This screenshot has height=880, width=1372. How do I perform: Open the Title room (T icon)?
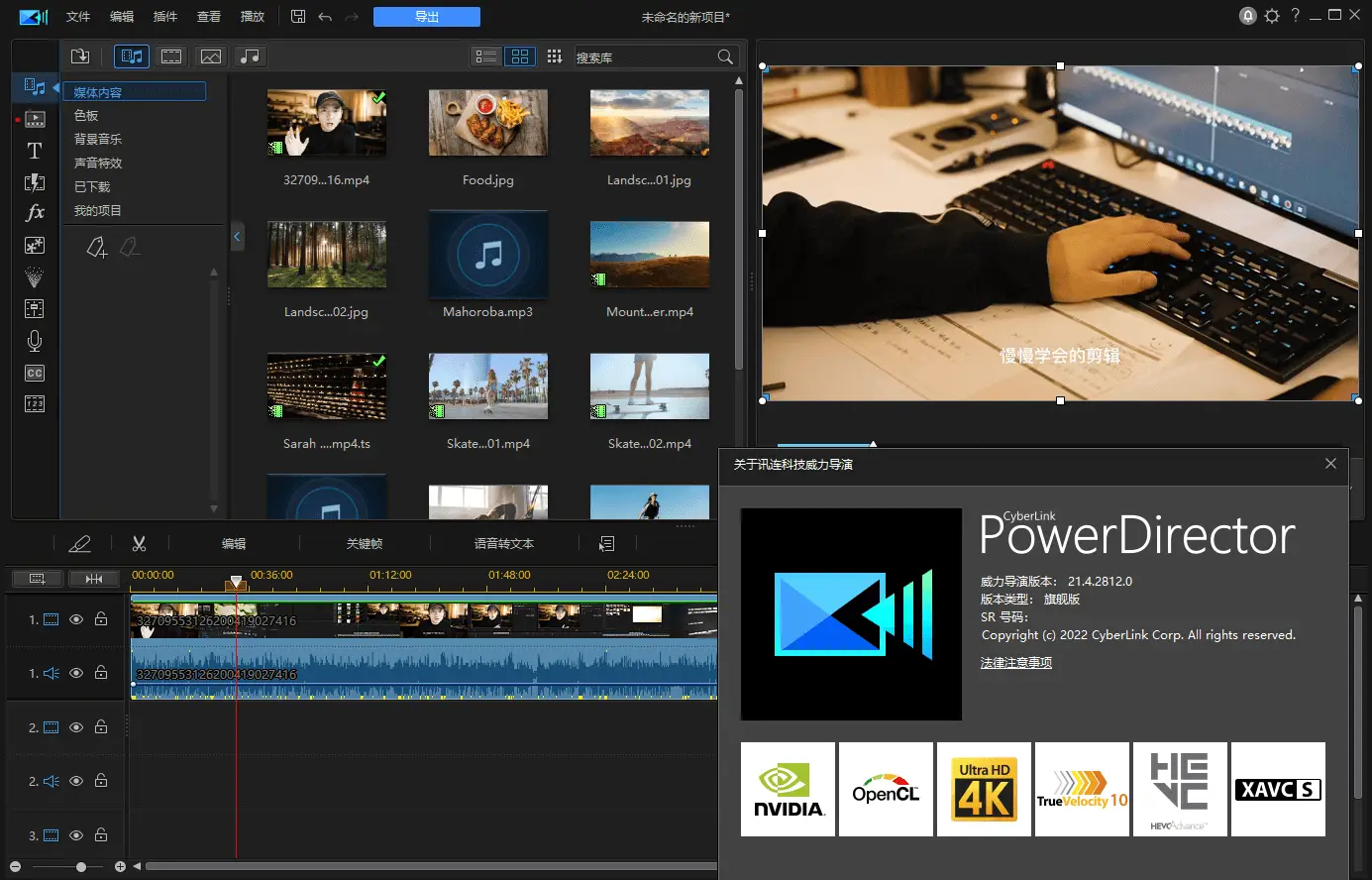(x=34, y=151)
